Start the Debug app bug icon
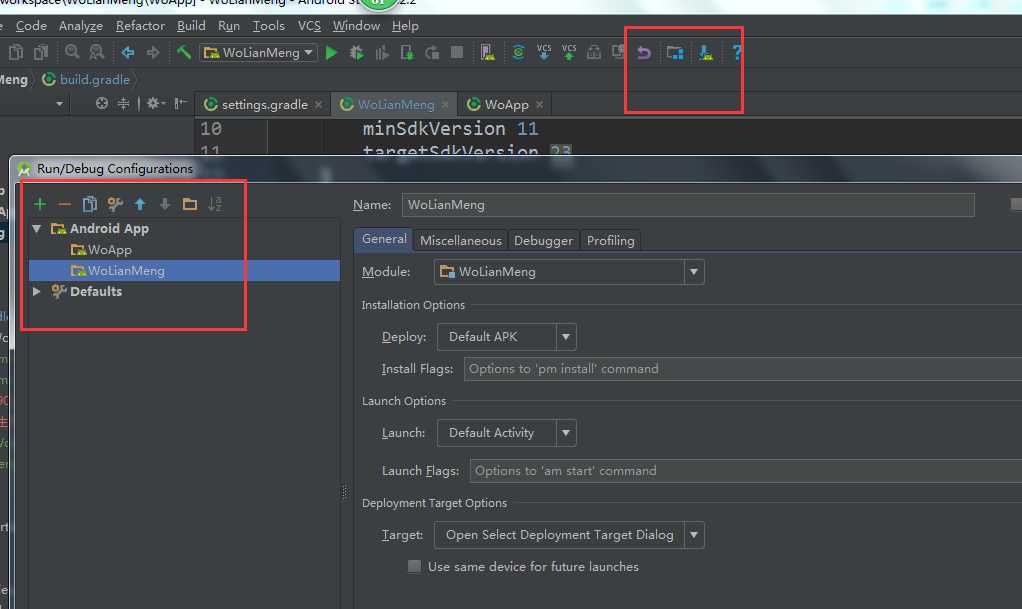The image size is (1022, 609). click(x=357, y=53)
